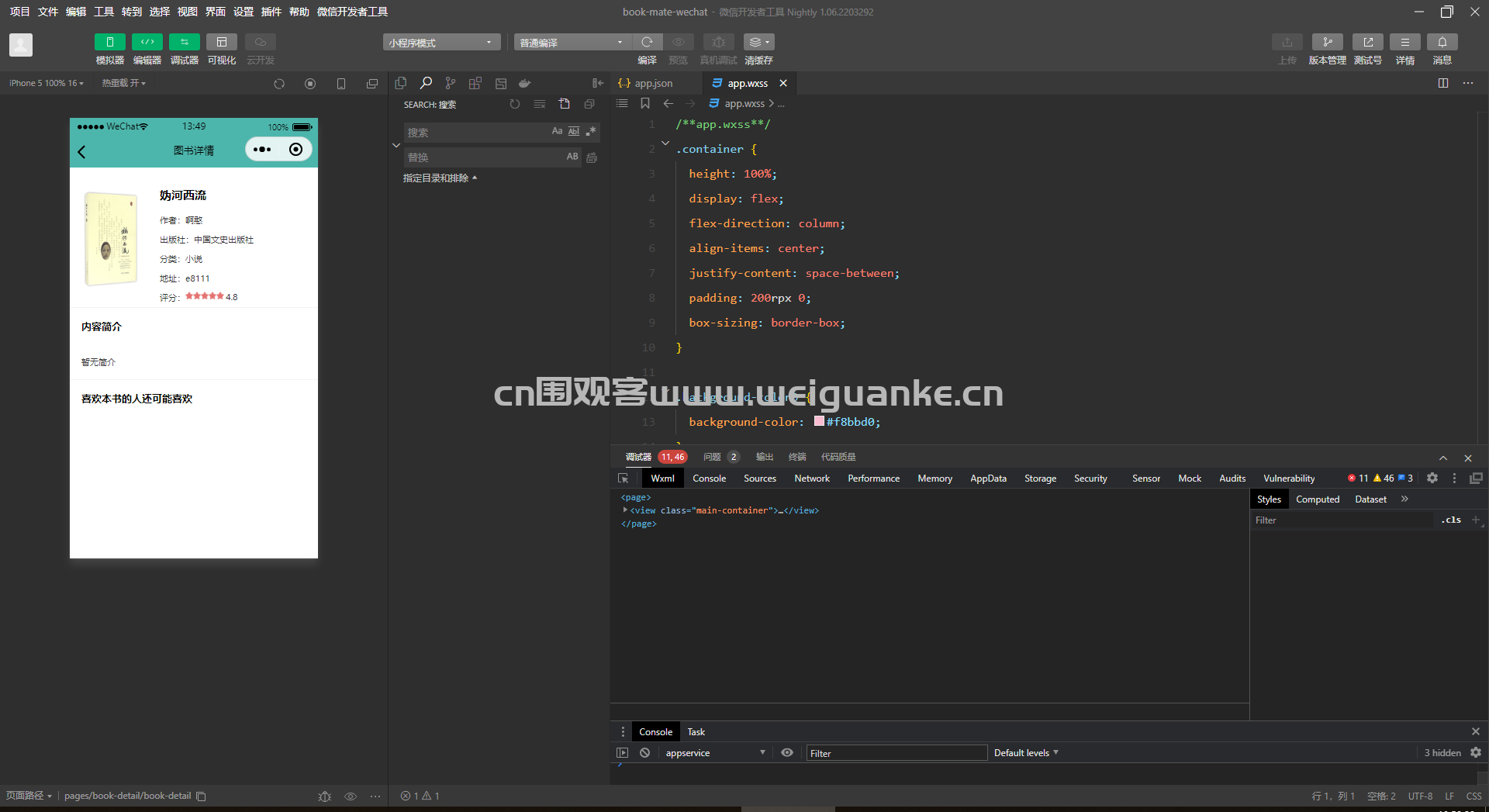Open new search editor icon
Viewport: 1489px width, 812px height.
[x=565, y=104]
